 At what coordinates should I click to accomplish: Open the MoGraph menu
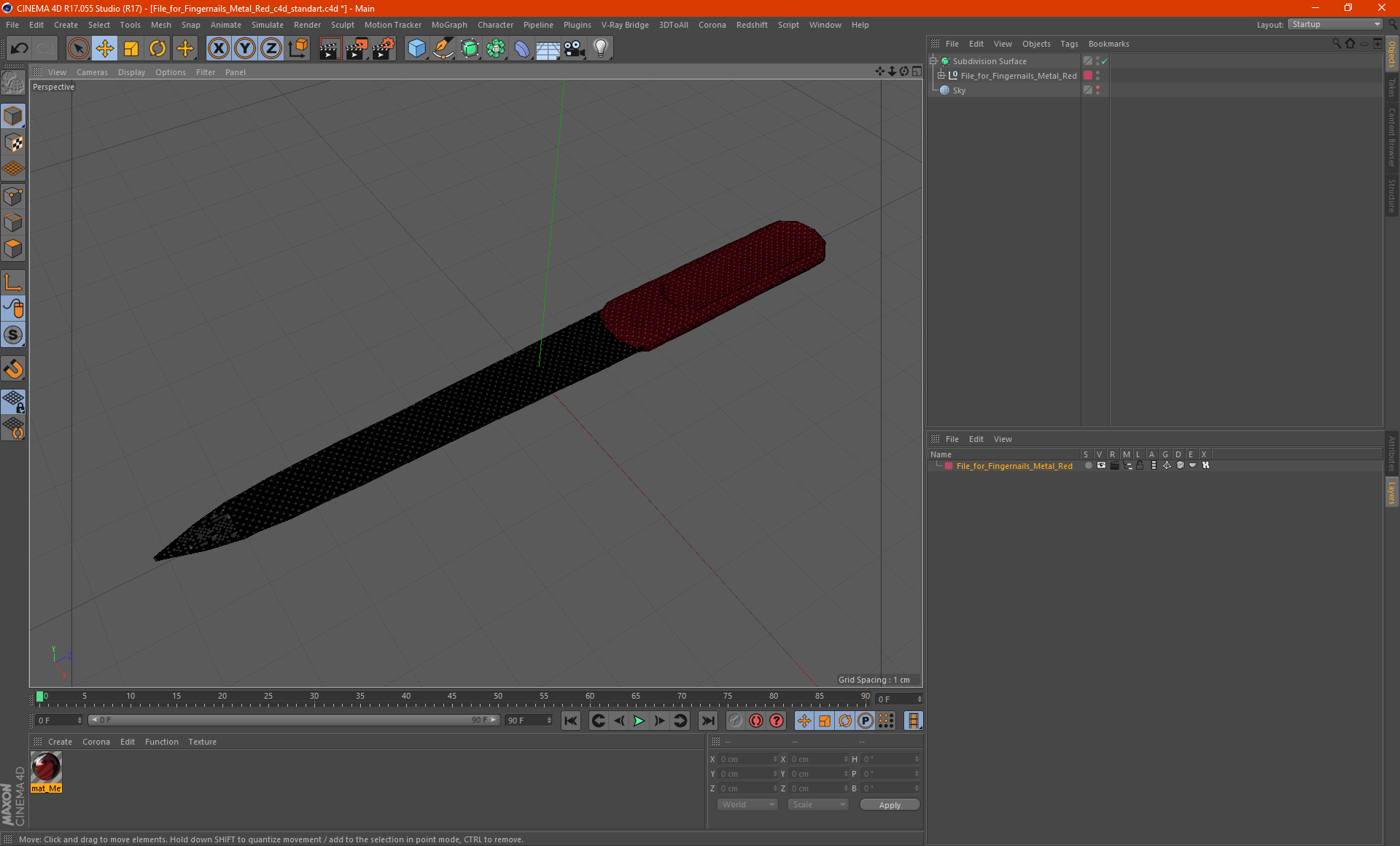[x=449, y=25]
